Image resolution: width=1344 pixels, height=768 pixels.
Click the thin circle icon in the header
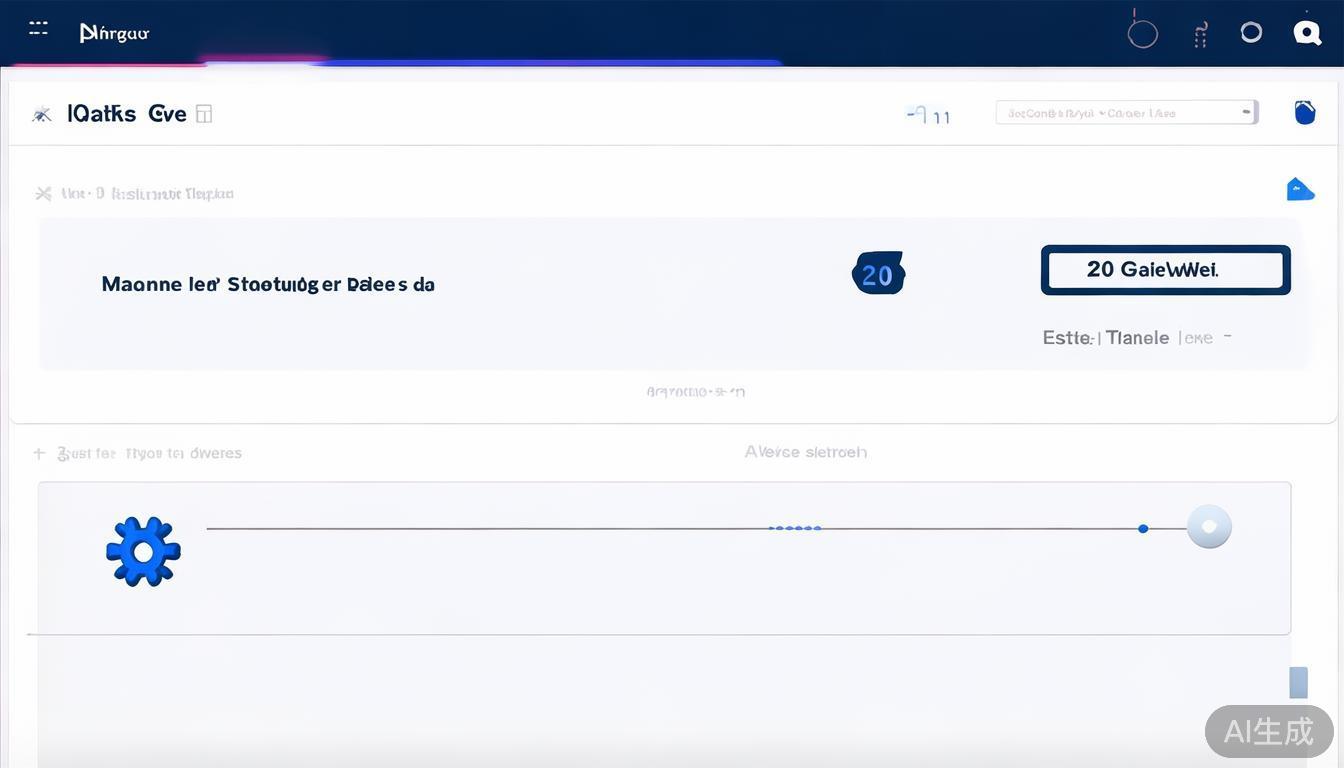1142,34
